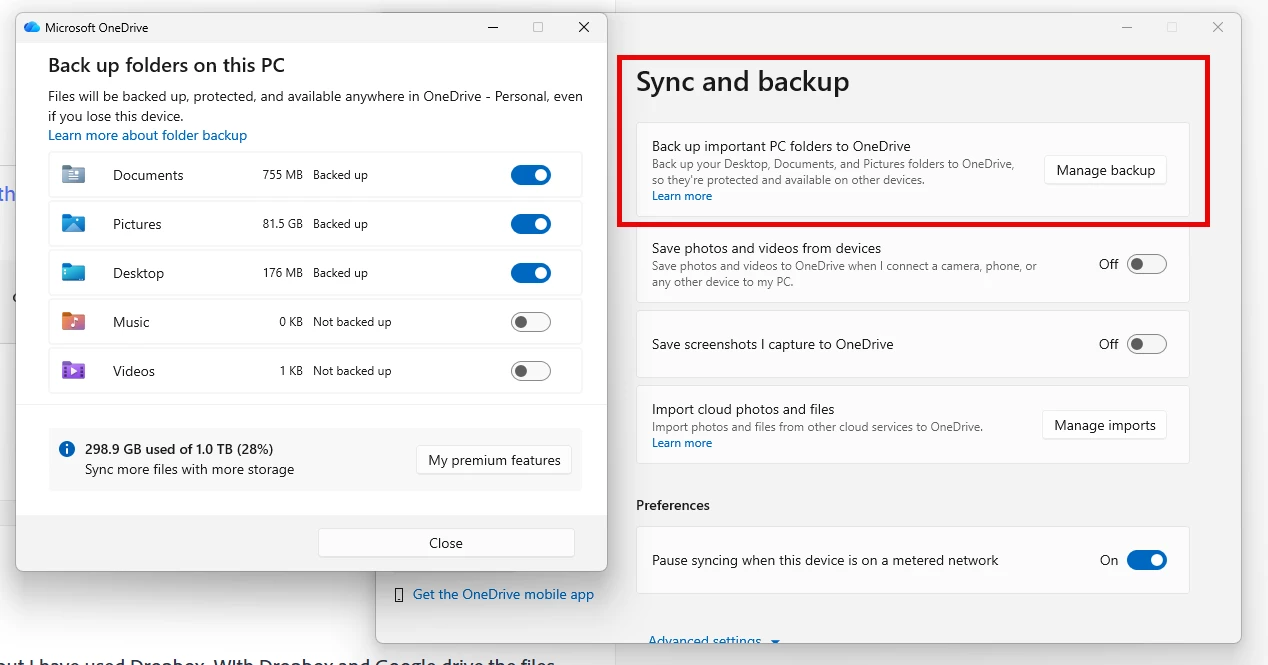Screen dimensions: 1268x665
Task: Click Manage imports button
Action: [x=1104, y=425]
